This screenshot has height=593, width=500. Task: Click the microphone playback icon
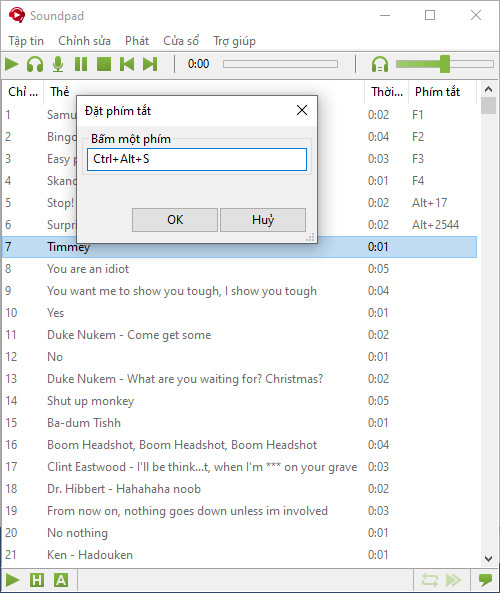click(x=58, y=64)
